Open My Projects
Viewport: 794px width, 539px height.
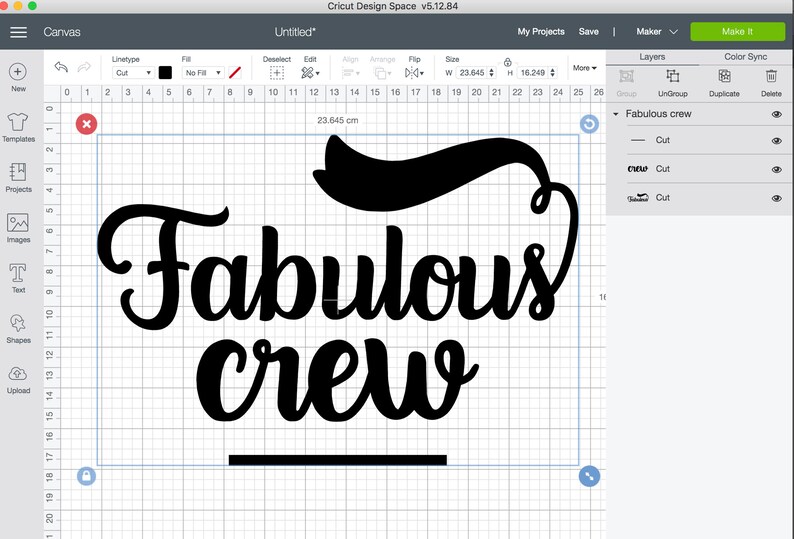pyautogui.click(x=541, y=31)
